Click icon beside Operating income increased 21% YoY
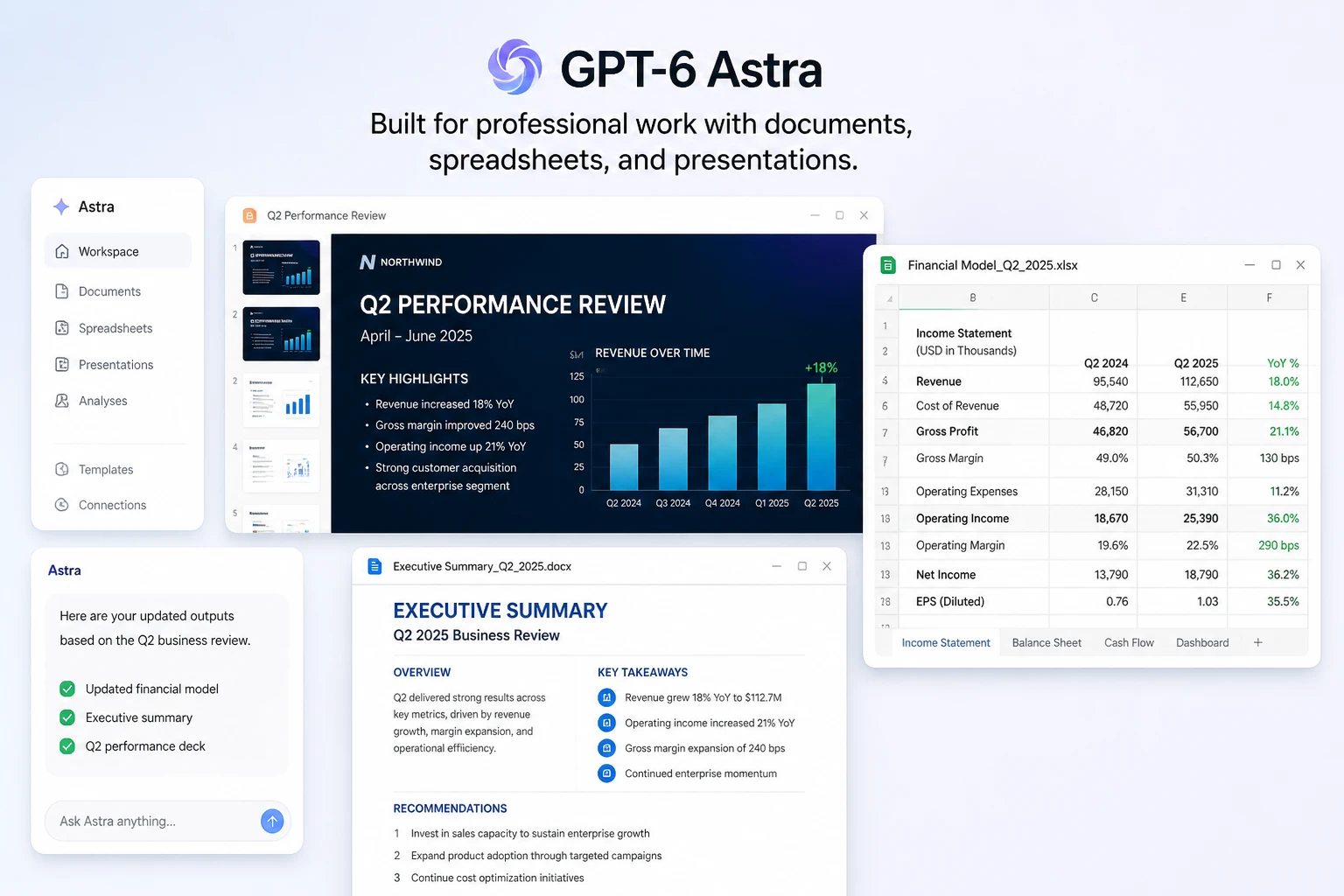 coord(606,723)
